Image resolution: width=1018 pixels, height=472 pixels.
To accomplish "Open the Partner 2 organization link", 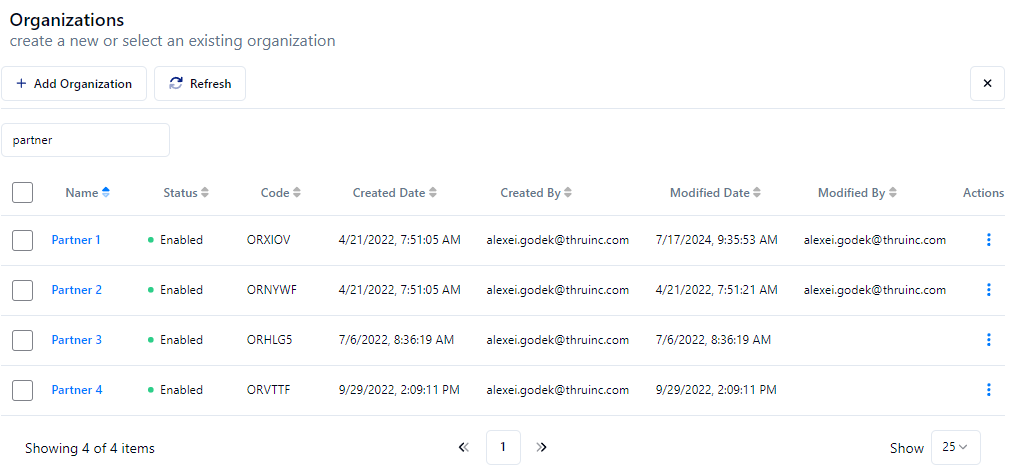I will click(x=77, y=290).
